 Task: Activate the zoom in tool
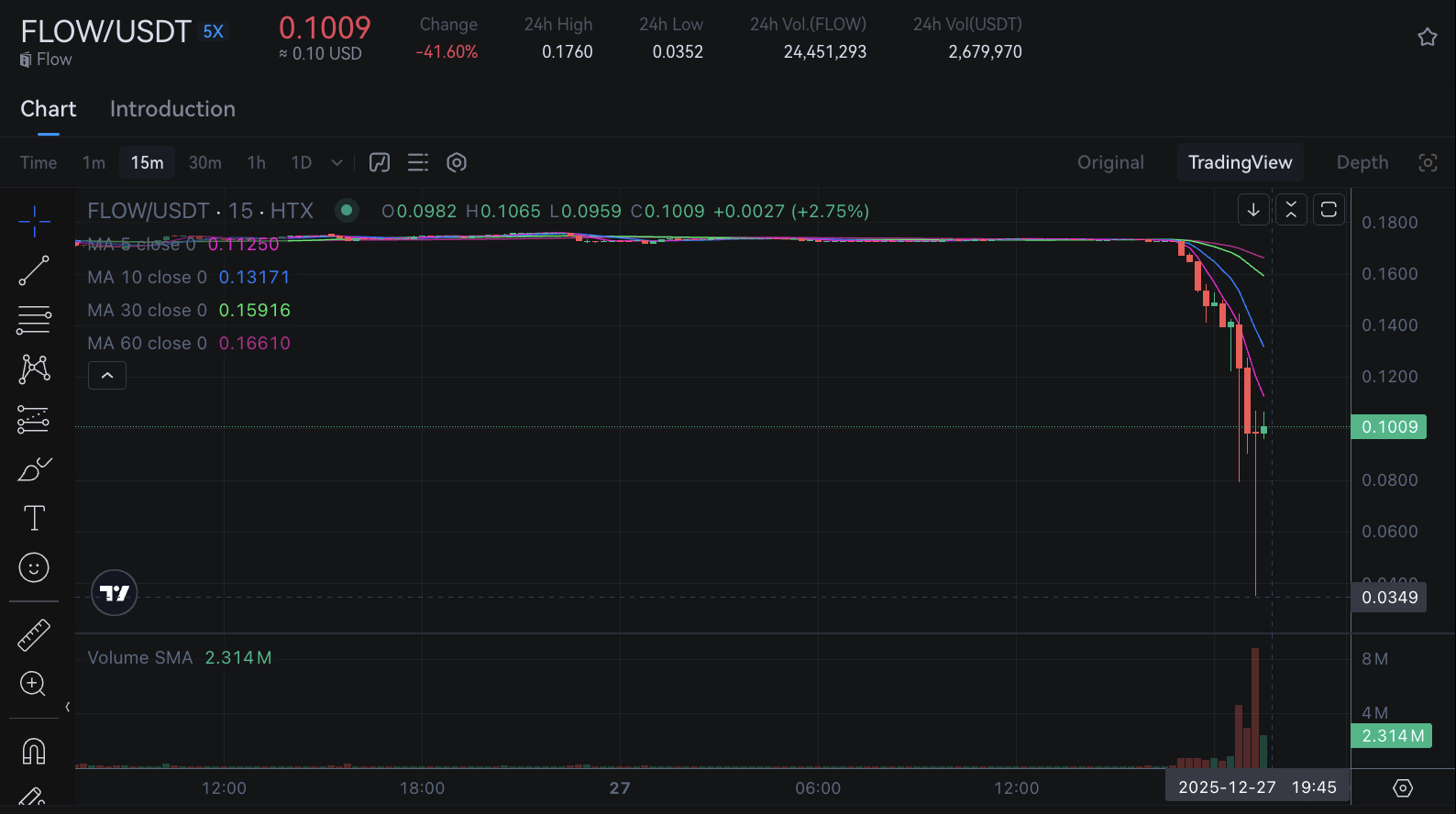click(34, 684)
